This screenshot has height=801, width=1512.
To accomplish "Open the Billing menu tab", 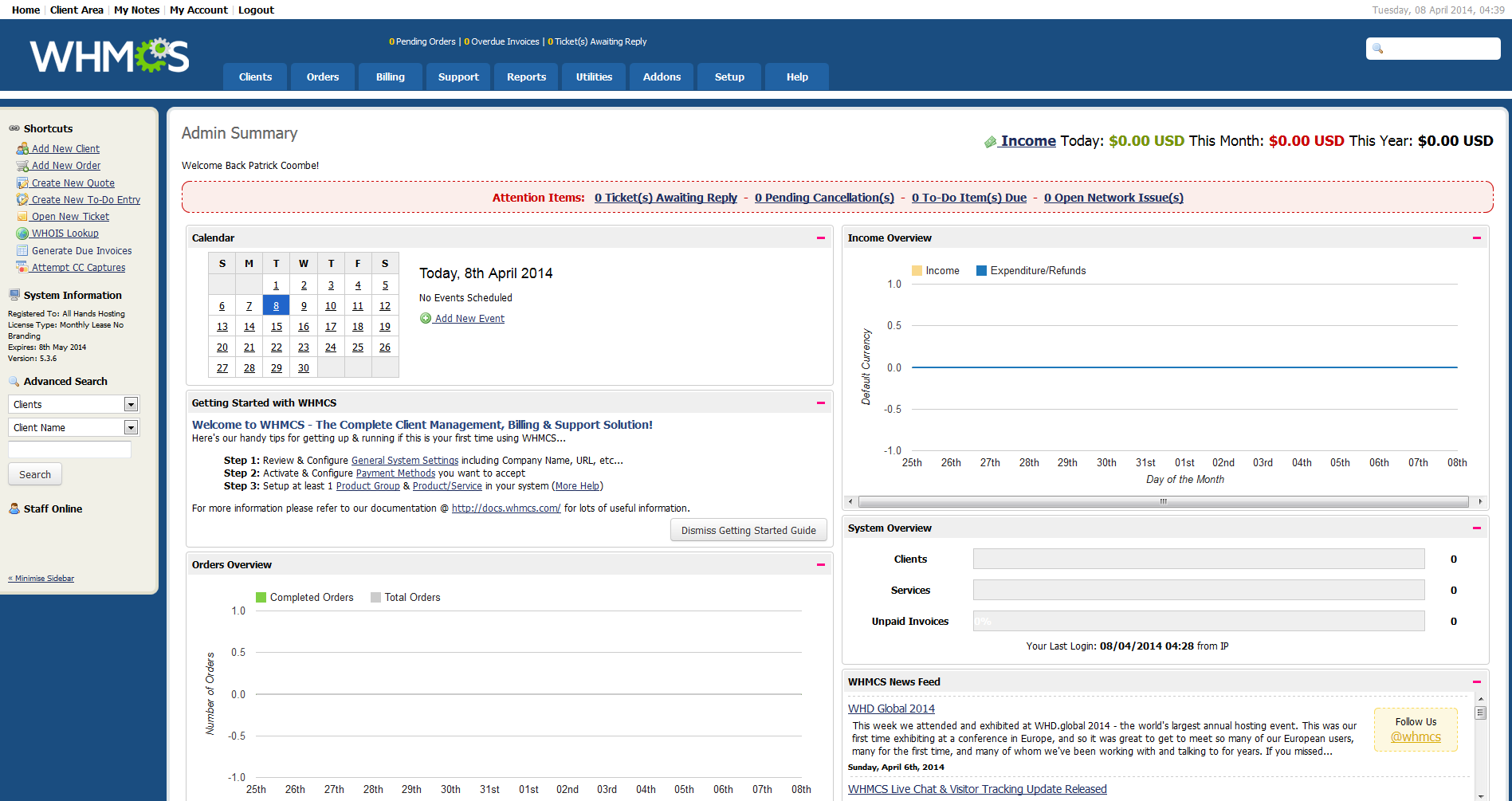I will pos(391,77).
